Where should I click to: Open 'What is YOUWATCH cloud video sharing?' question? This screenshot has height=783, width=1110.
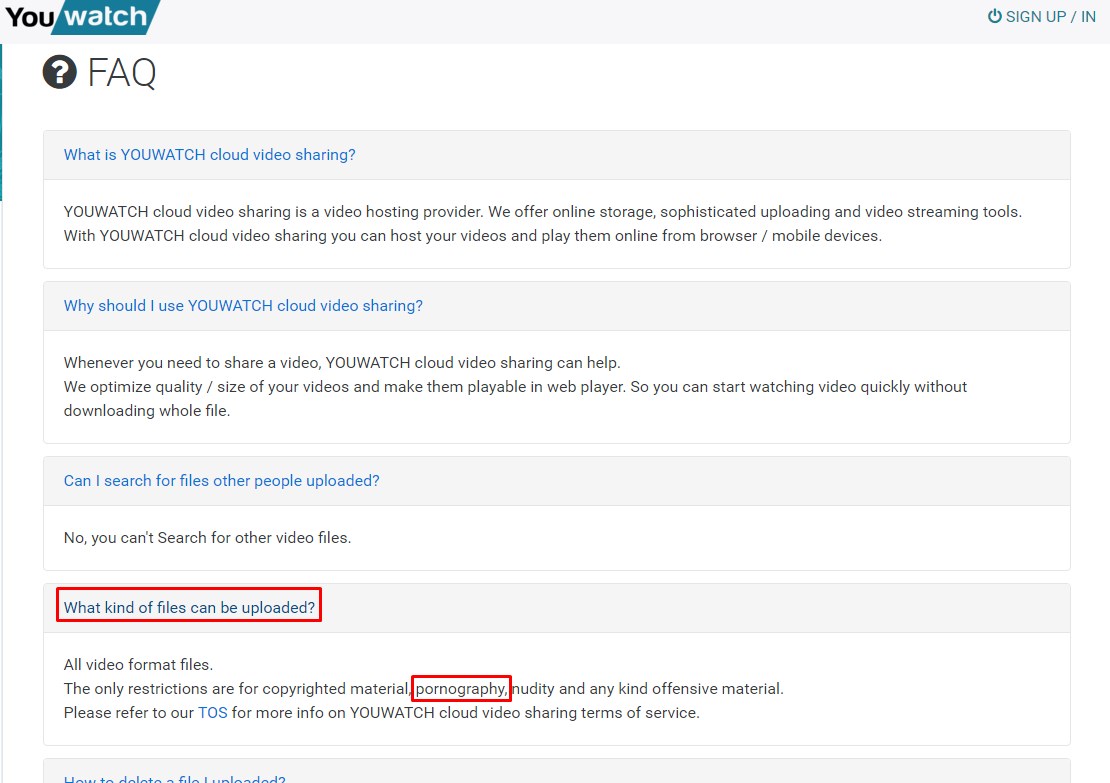tap(210, 154)
